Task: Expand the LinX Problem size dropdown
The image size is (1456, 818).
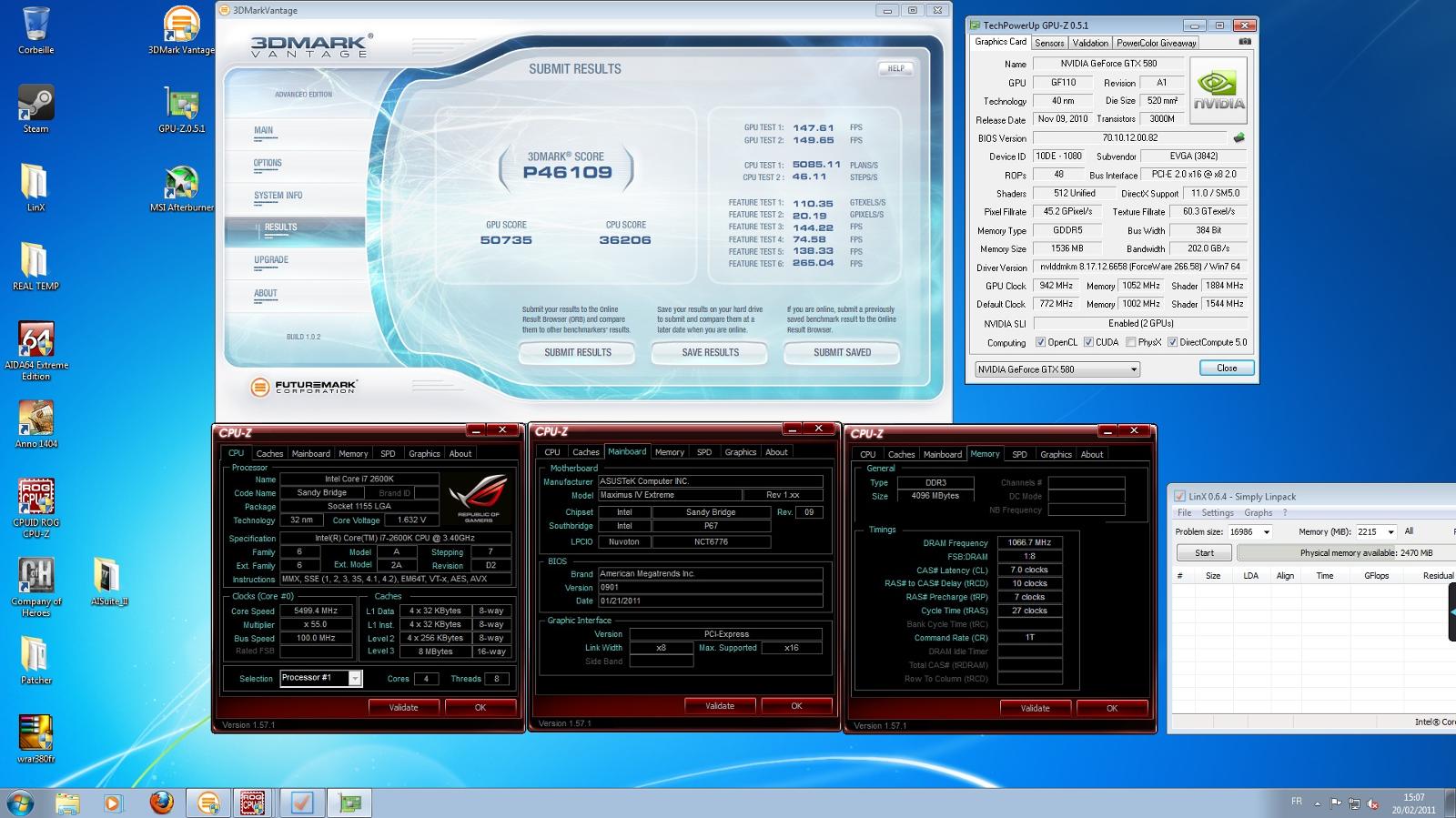Action: tap(1266, 532)
